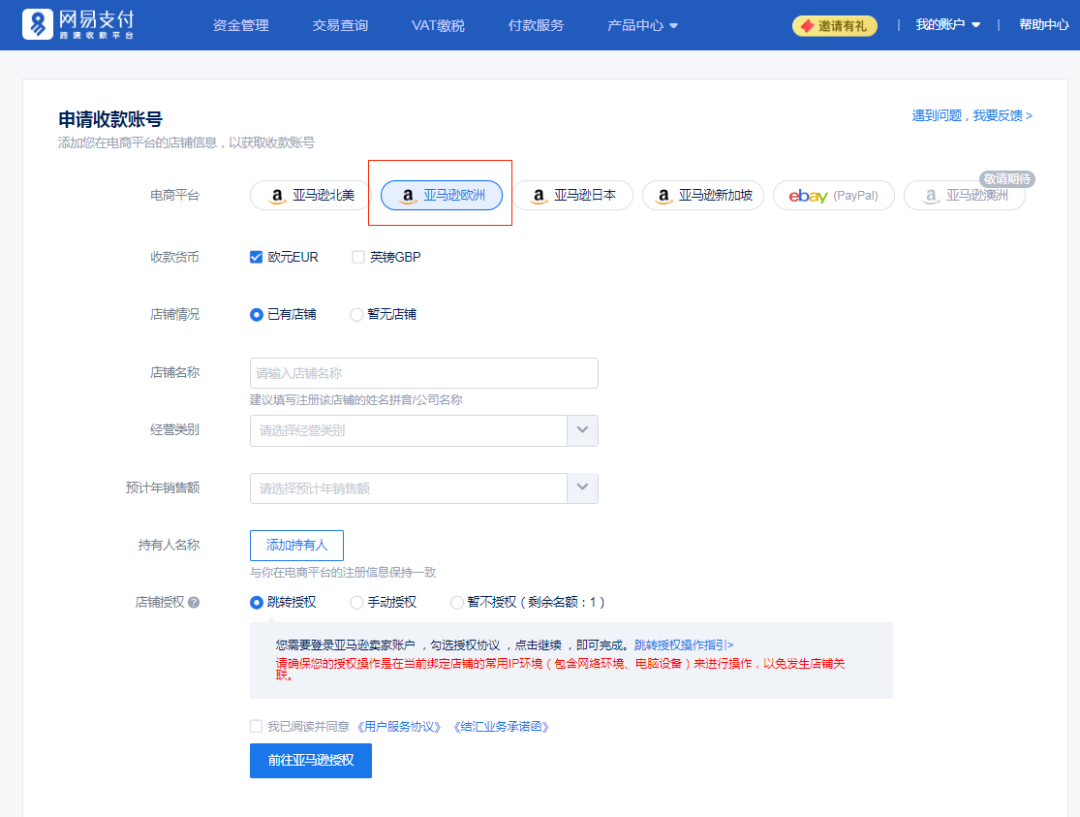
Task: Choose the ebay (PayPal) platform option
Action: (834, 195)
